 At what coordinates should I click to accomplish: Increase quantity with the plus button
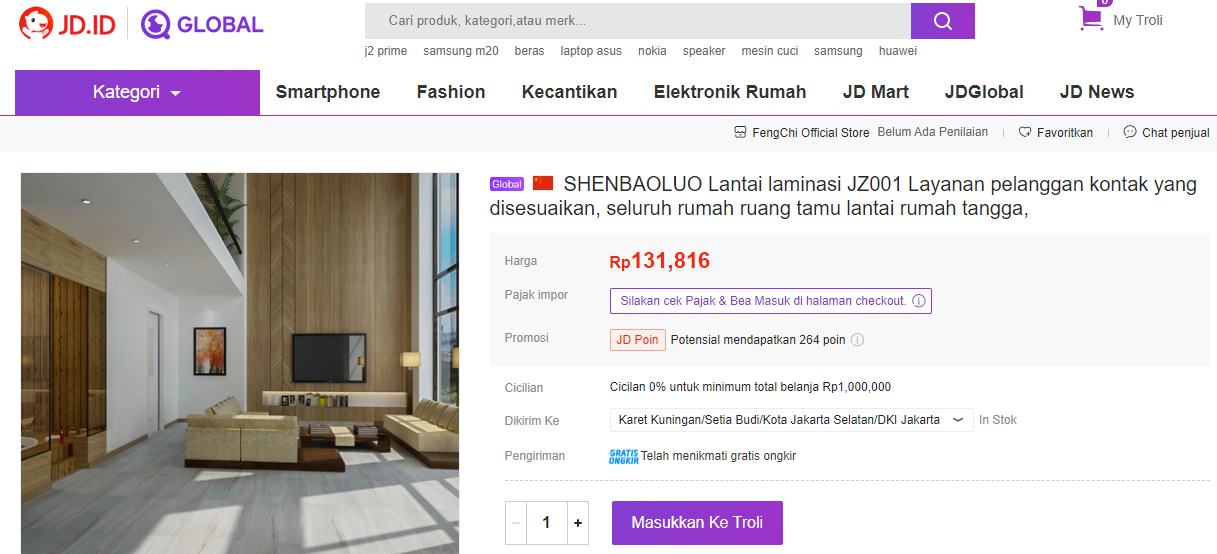tap(578, 523)
